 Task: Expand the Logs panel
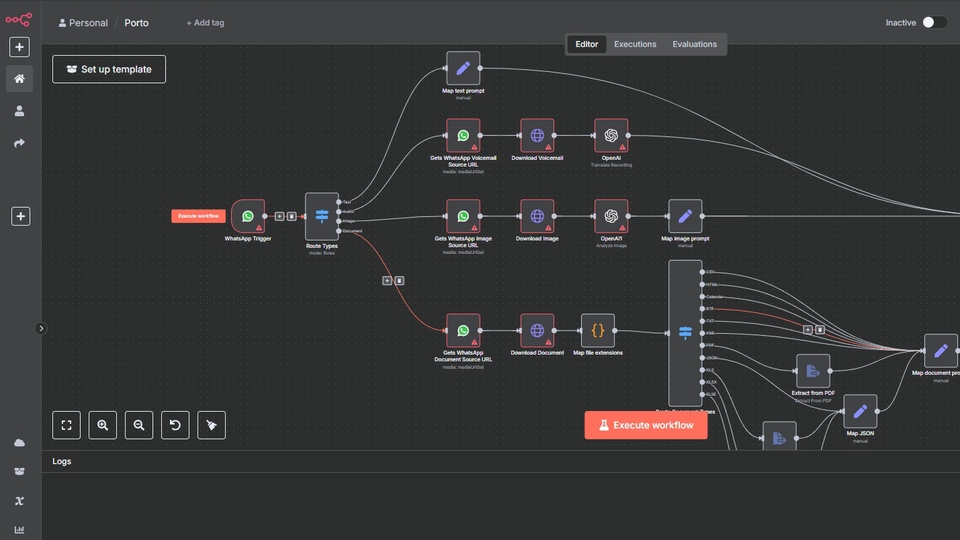click(501, 462)
